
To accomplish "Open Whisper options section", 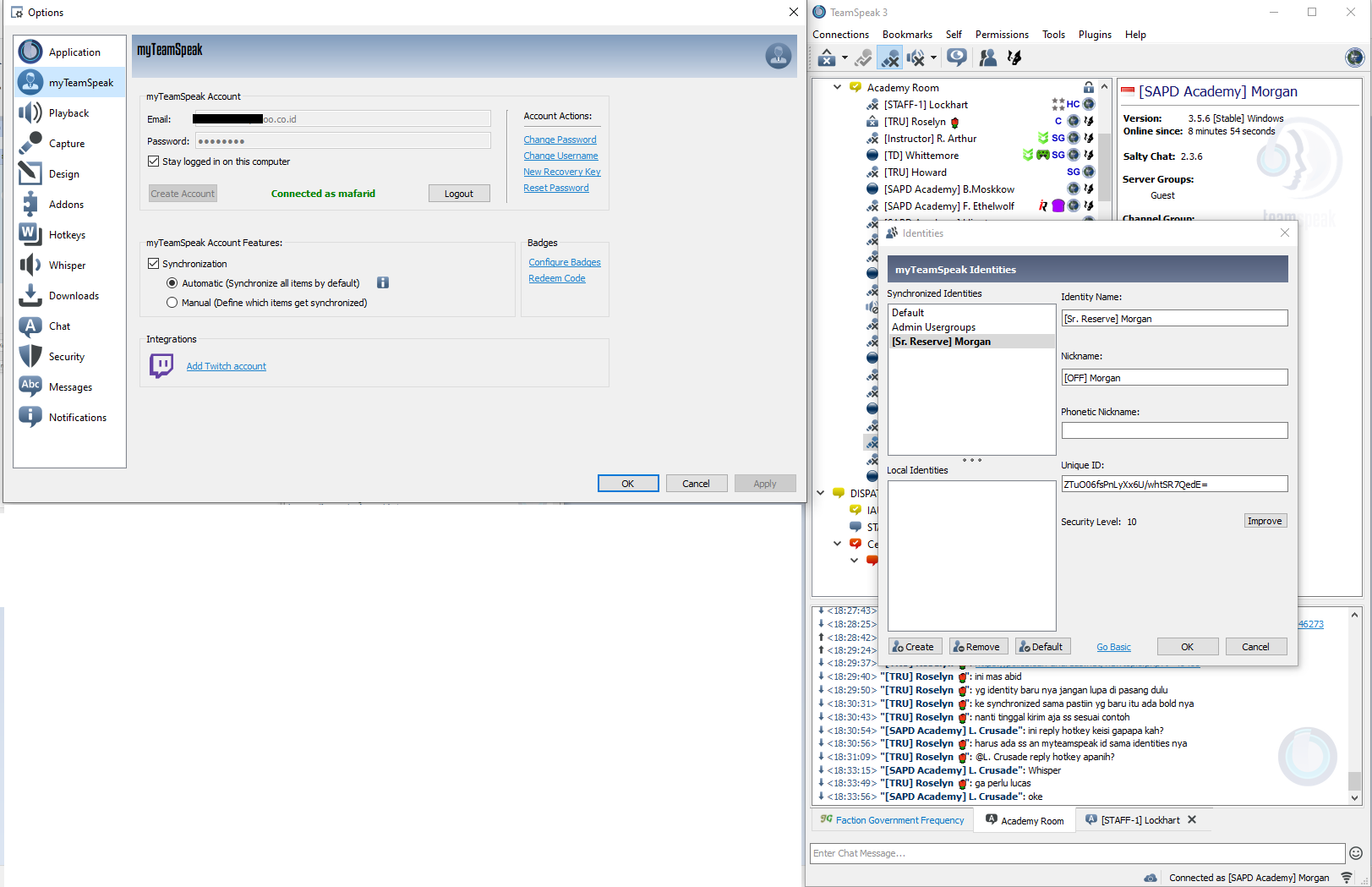I will pos(70,266).
